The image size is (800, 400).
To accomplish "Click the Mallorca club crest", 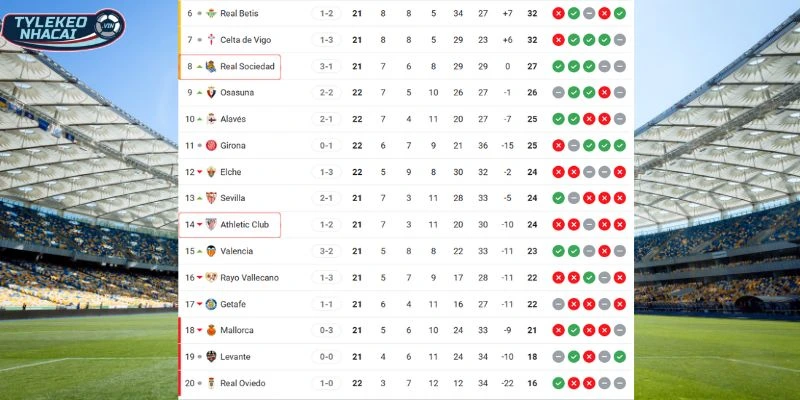I will pyautogui.click(x=211, y=330).
